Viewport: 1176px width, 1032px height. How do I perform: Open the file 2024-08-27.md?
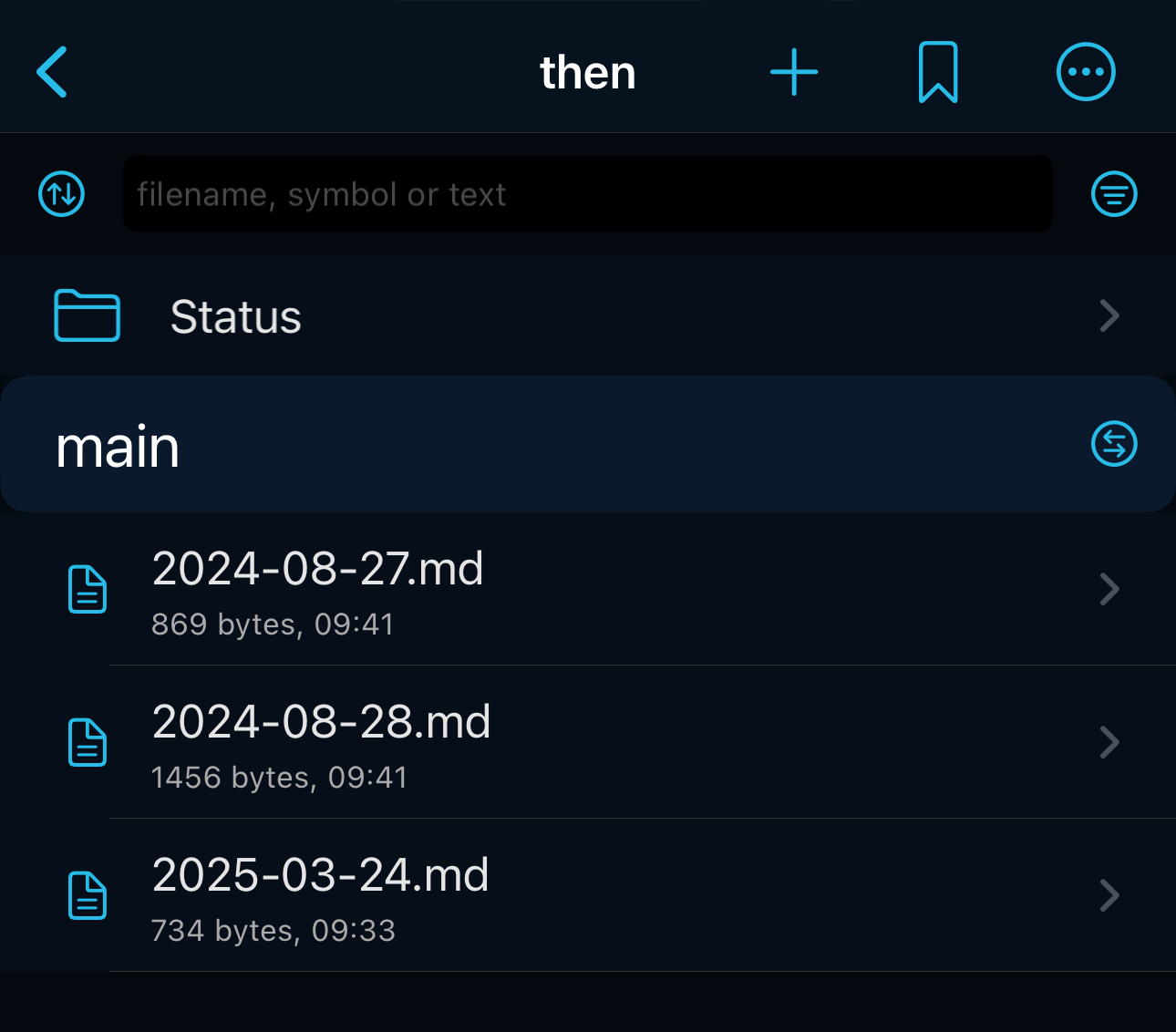pyautogui.click(x=588, y=589)
